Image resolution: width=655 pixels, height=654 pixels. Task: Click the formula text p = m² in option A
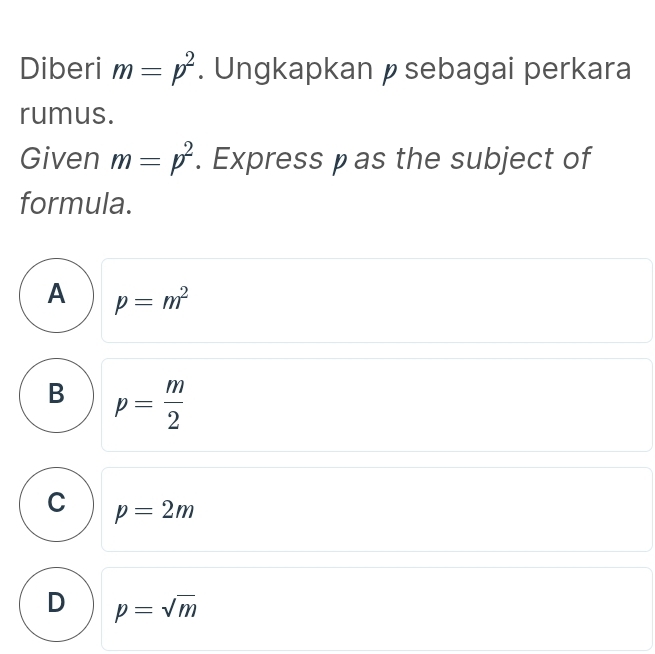[152, 300]
